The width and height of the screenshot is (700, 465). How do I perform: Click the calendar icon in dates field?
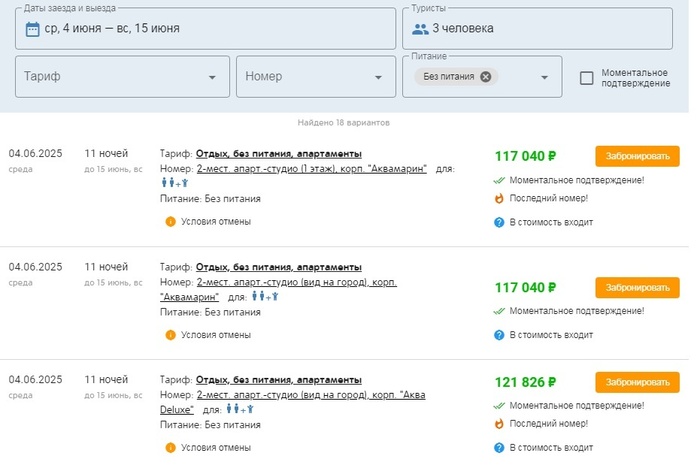click(x=32, y=28)
